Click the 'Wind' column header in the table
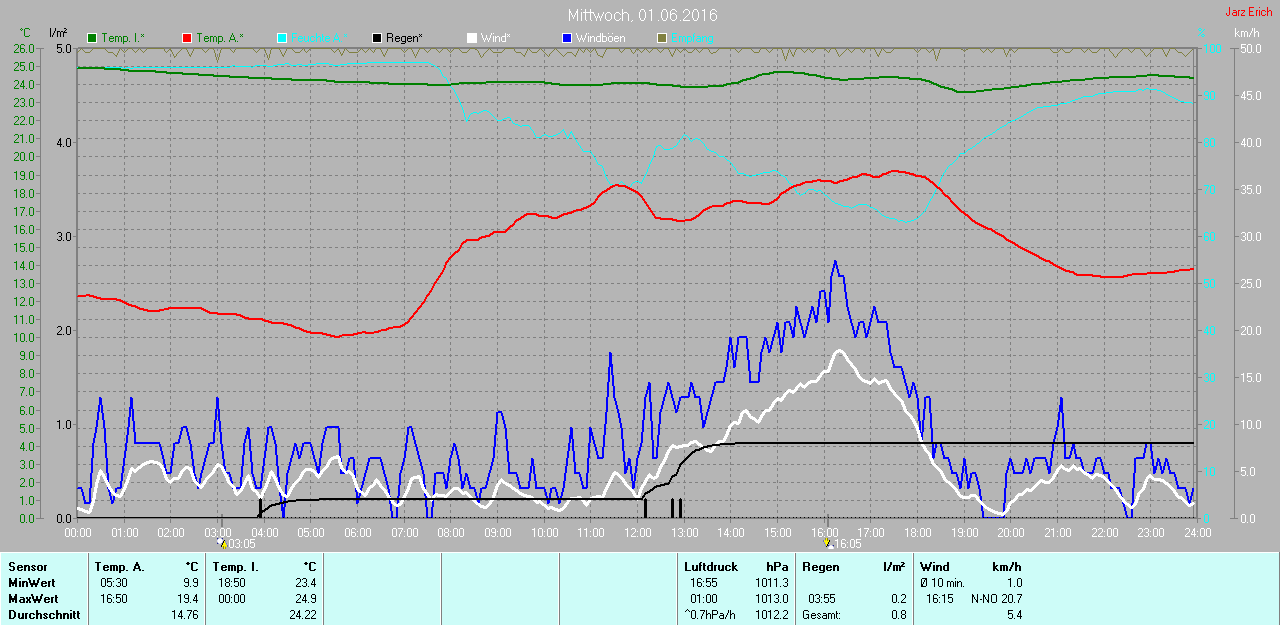Viewport: 1280px width, 625px height. click(x=935, y=567)
